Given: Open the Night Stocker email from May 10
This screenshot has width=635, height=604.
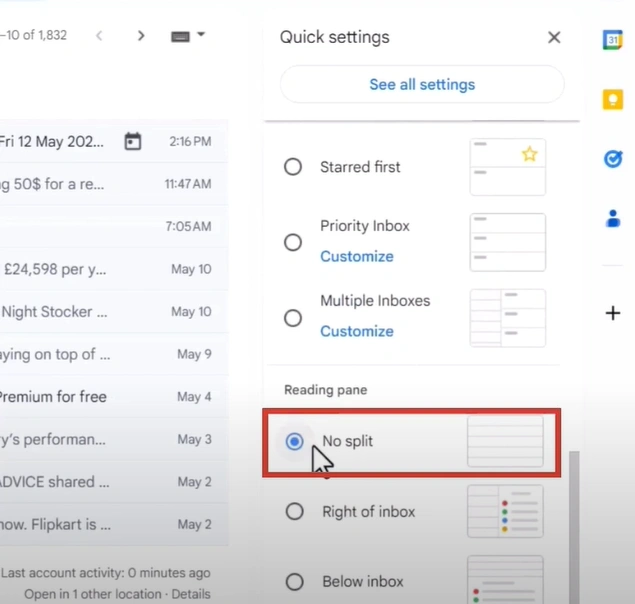Looking at the screenshot, I should 114,312.
